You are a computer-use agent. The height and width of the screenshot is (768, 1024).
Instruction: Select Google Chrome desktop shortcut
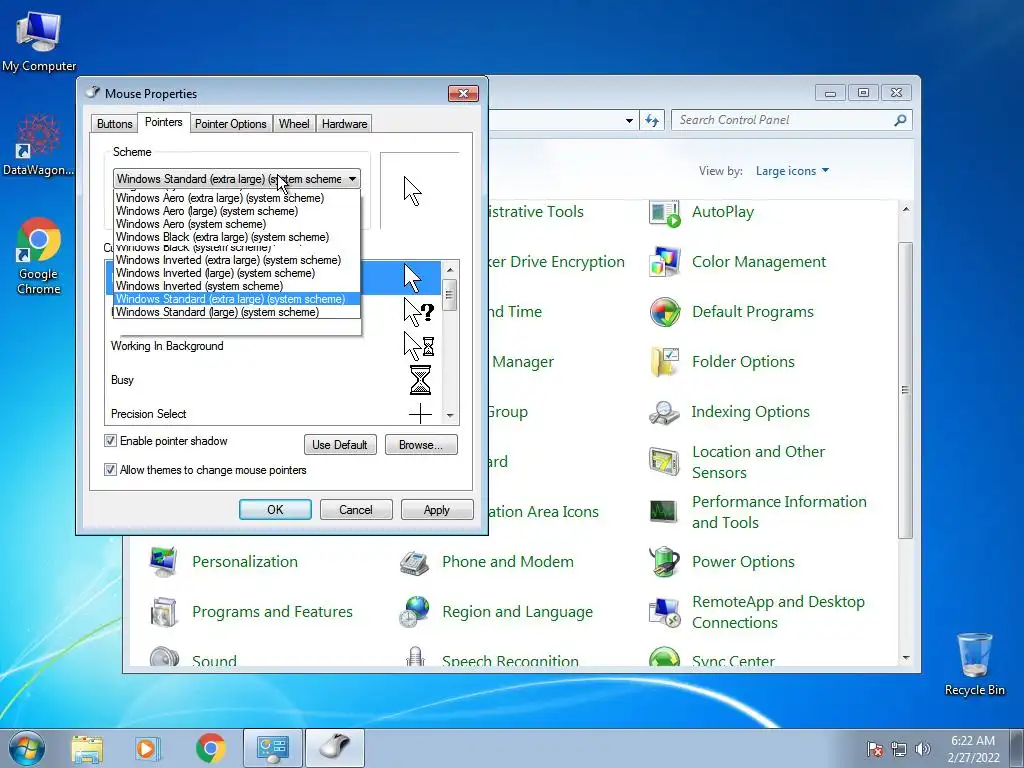39,257
